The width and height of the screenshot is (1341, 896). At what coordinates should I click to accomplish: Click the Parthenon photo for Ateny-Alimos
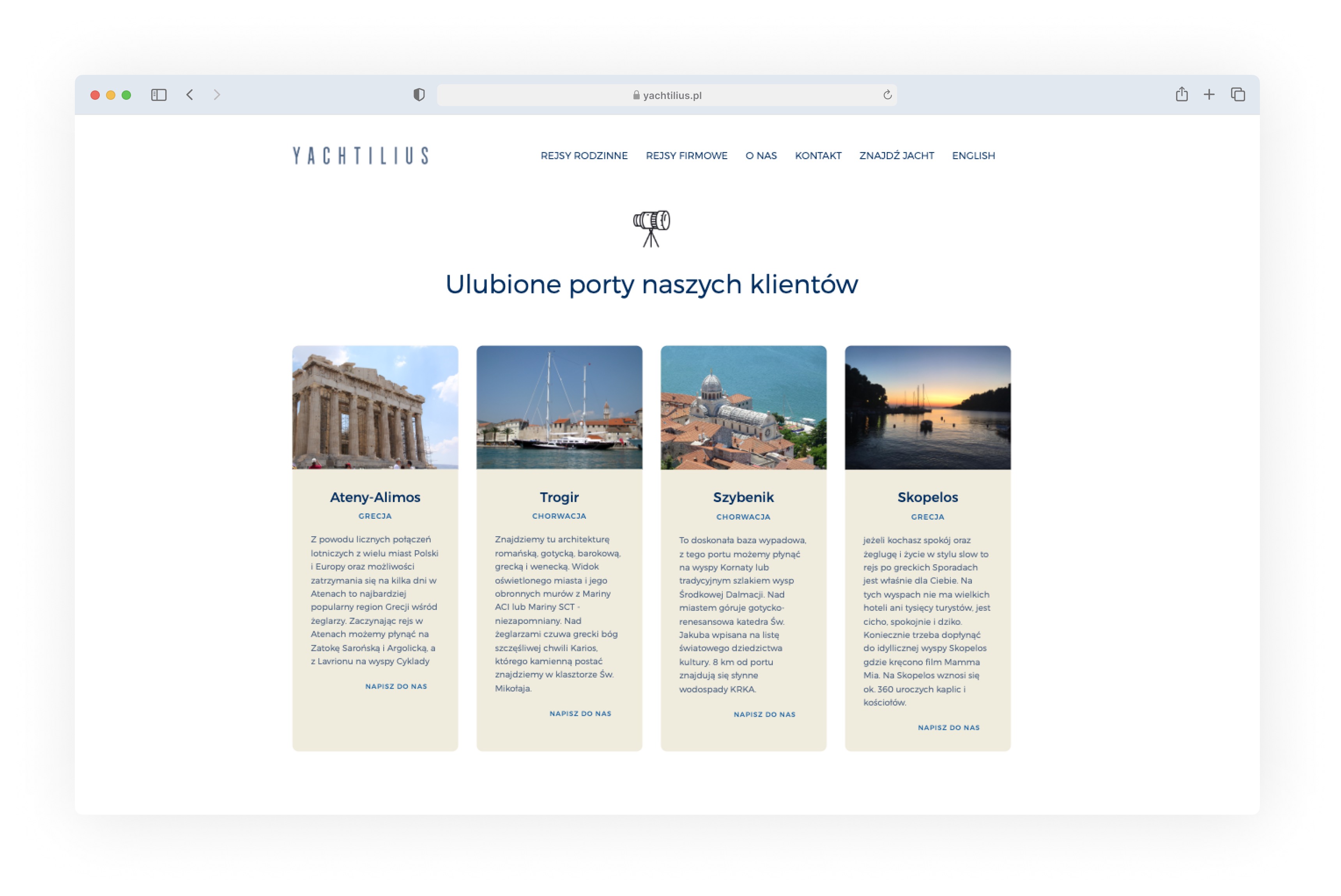374,406
